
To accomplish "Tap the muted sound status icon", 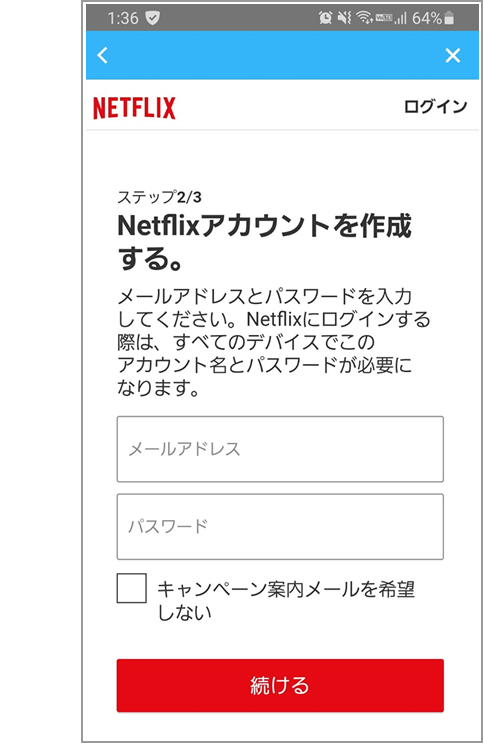I will coord(344,18).
